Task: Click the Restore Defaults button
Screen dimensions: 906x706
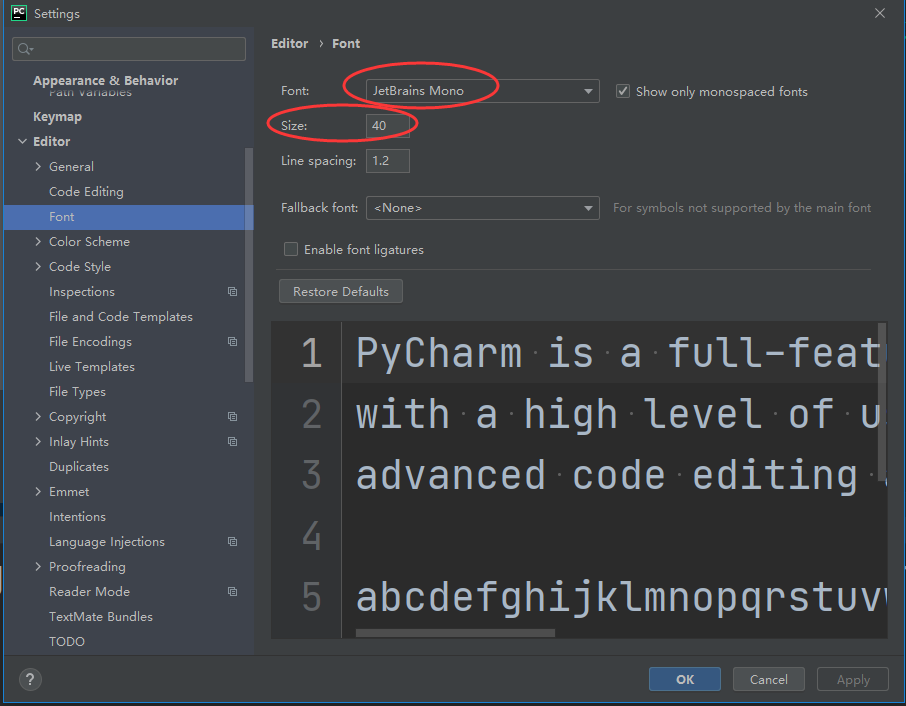Action: [341, 291]
